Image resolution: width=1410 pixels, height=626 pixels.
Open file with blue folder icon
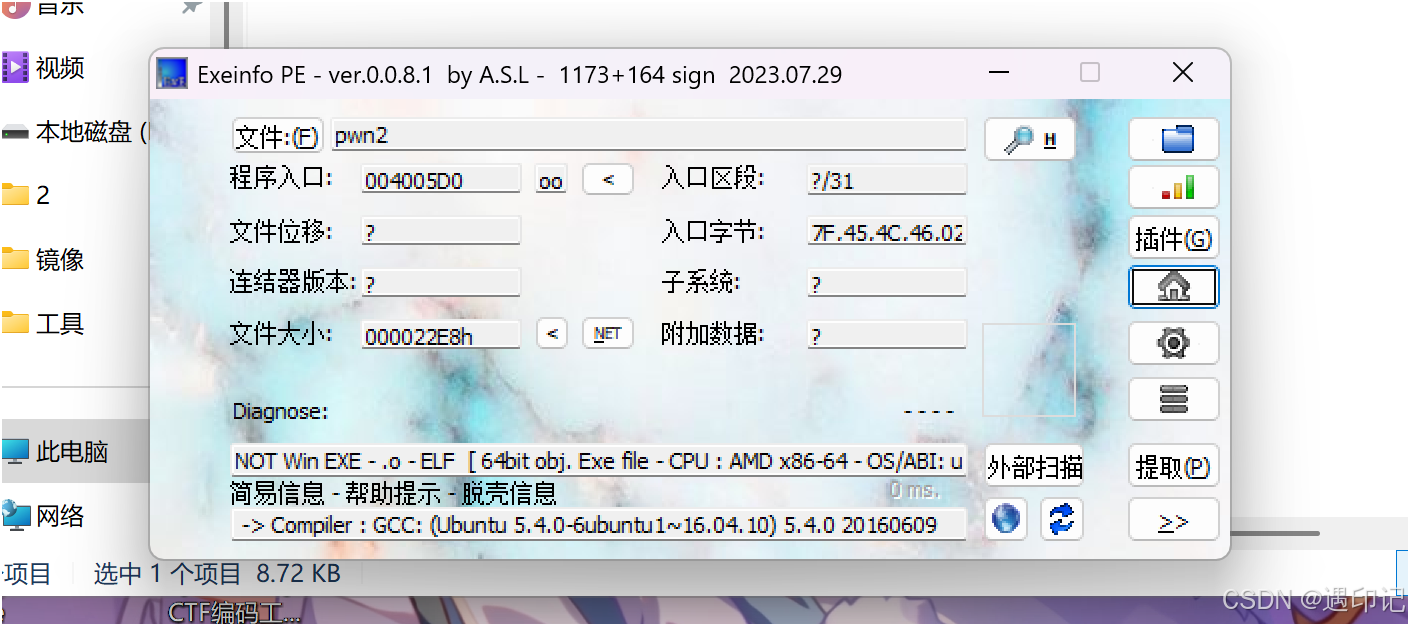[1174, 139]
